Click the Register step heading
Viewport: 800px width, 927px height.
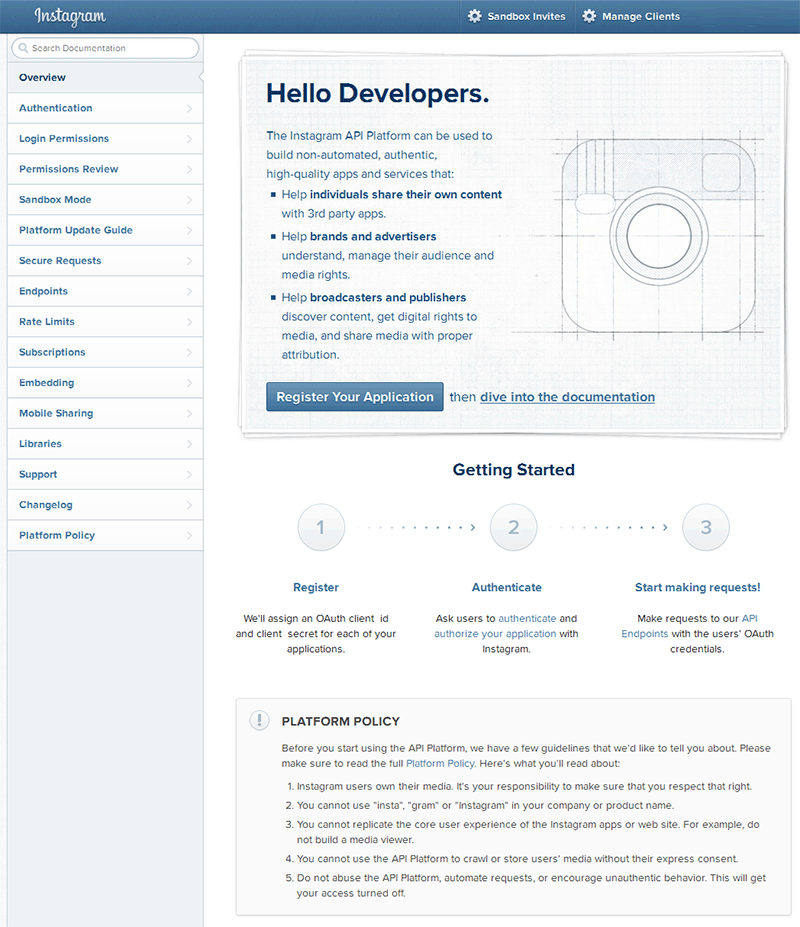coord(316,587)
